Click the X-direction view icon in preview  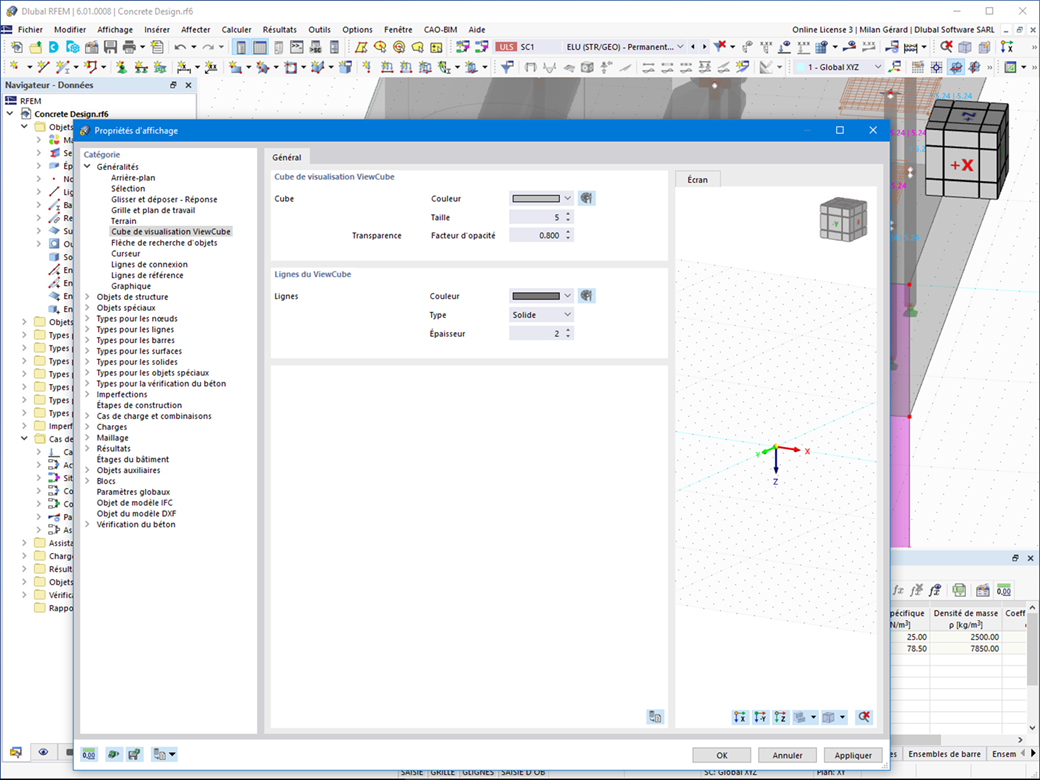pos(740,717)
